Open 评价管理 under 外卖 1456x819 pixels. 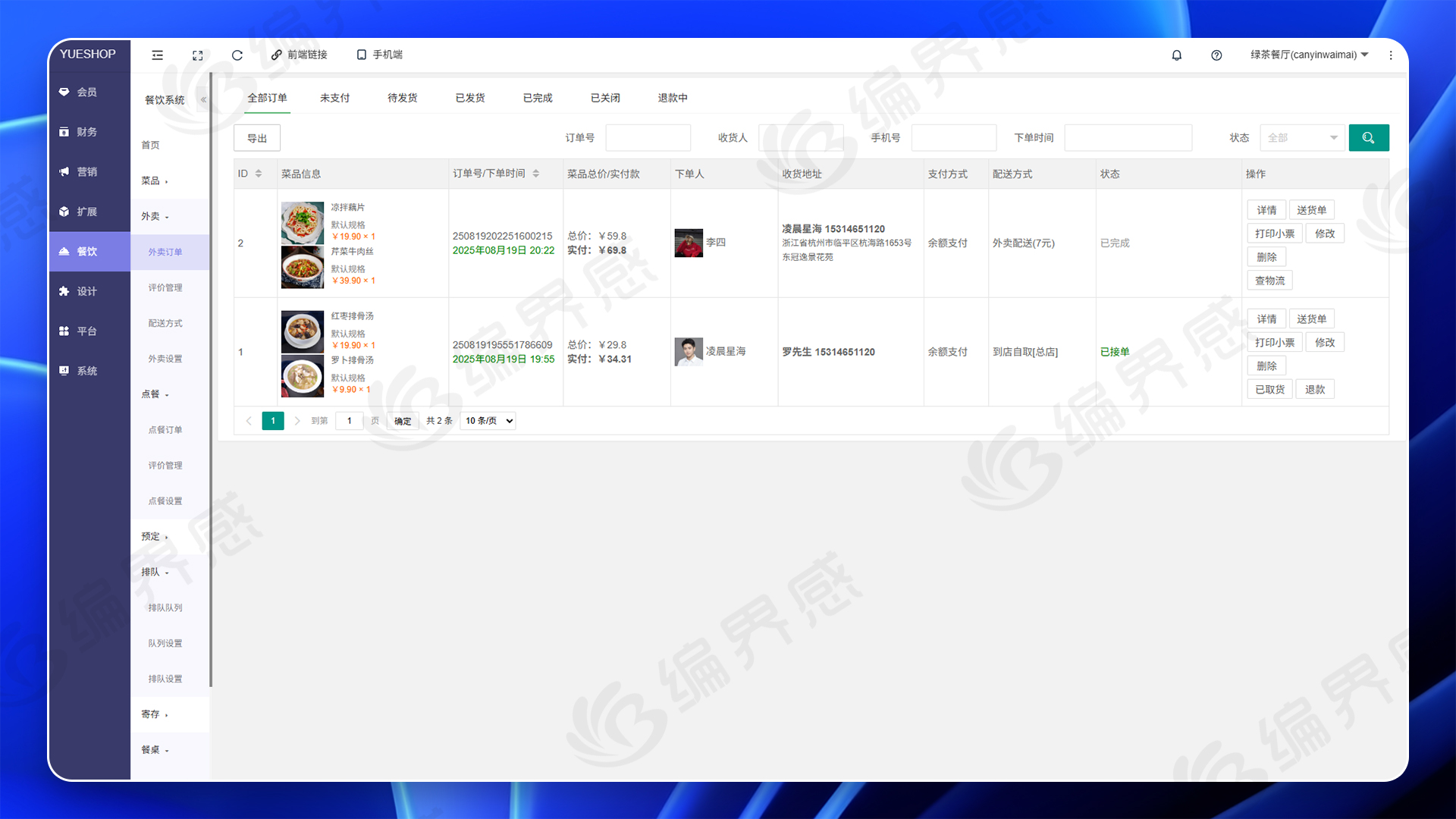(x=170, y=287)
